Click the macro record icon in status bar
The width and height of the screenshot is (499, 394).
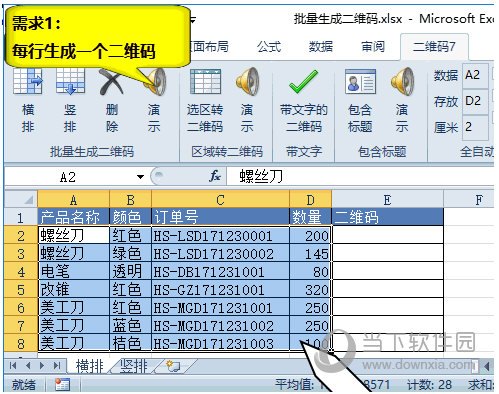click(63, 385)
